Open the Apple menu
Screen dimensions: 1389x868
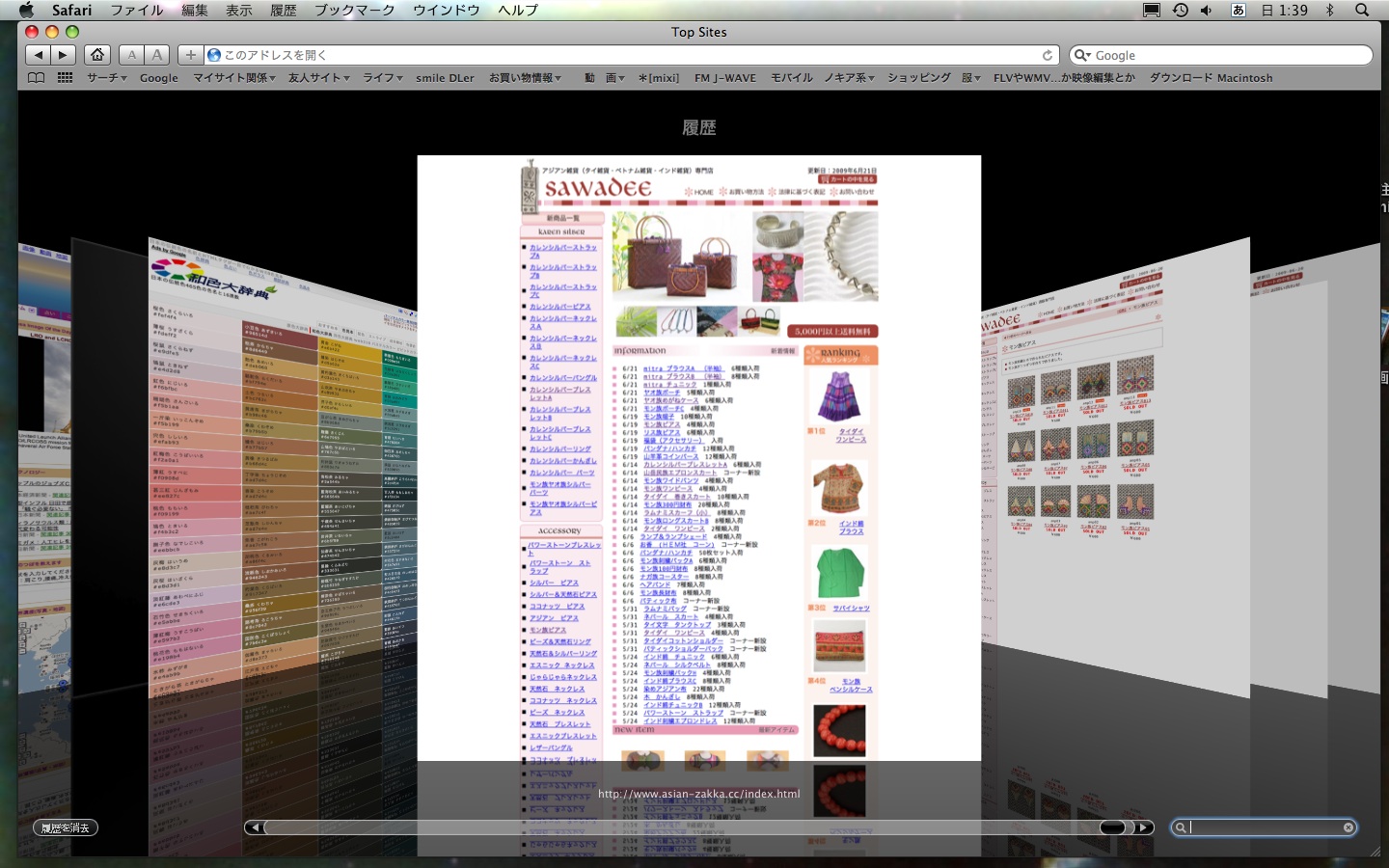pos(26,10)
